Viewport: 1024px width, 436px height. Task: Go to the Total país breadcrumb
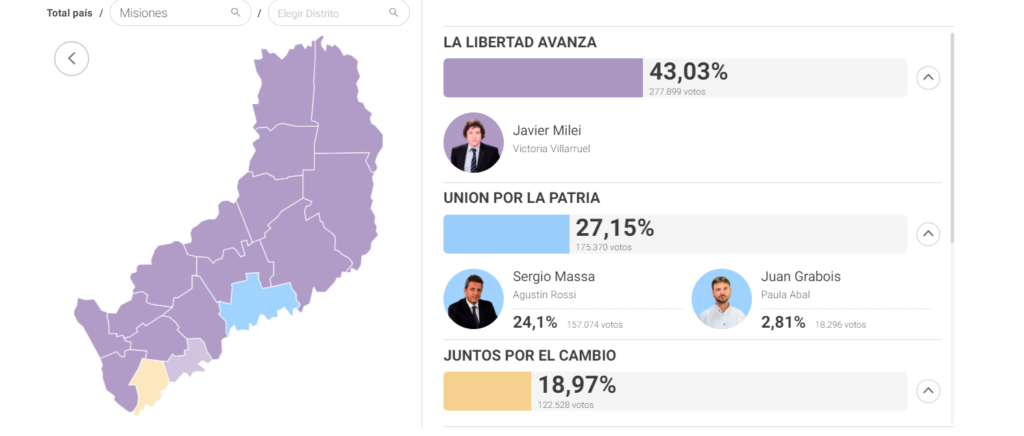point(70,13)
